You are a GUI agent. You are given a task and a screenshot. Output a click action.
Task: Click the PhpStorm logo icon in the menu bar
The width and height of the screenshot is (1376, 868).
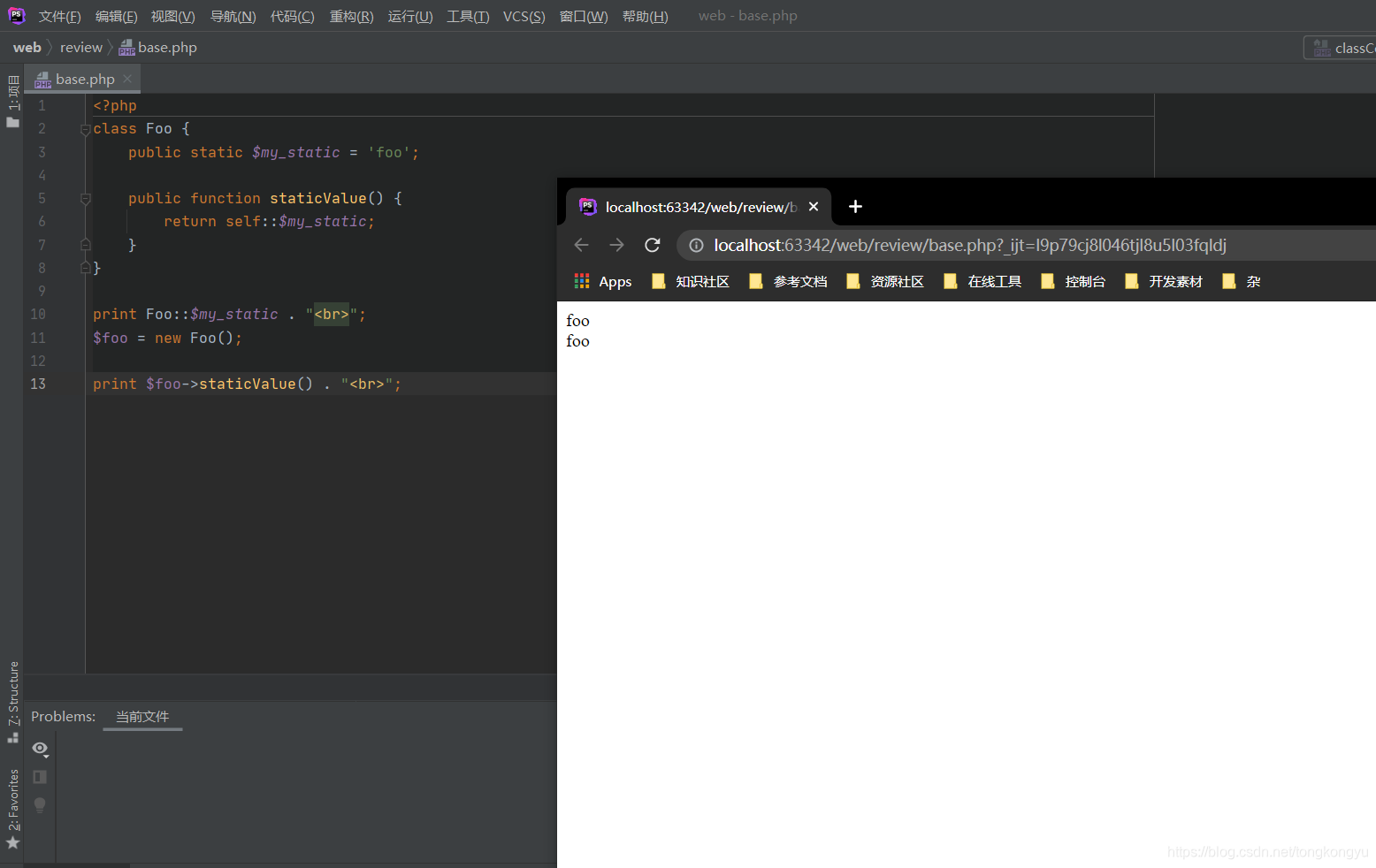16,15
